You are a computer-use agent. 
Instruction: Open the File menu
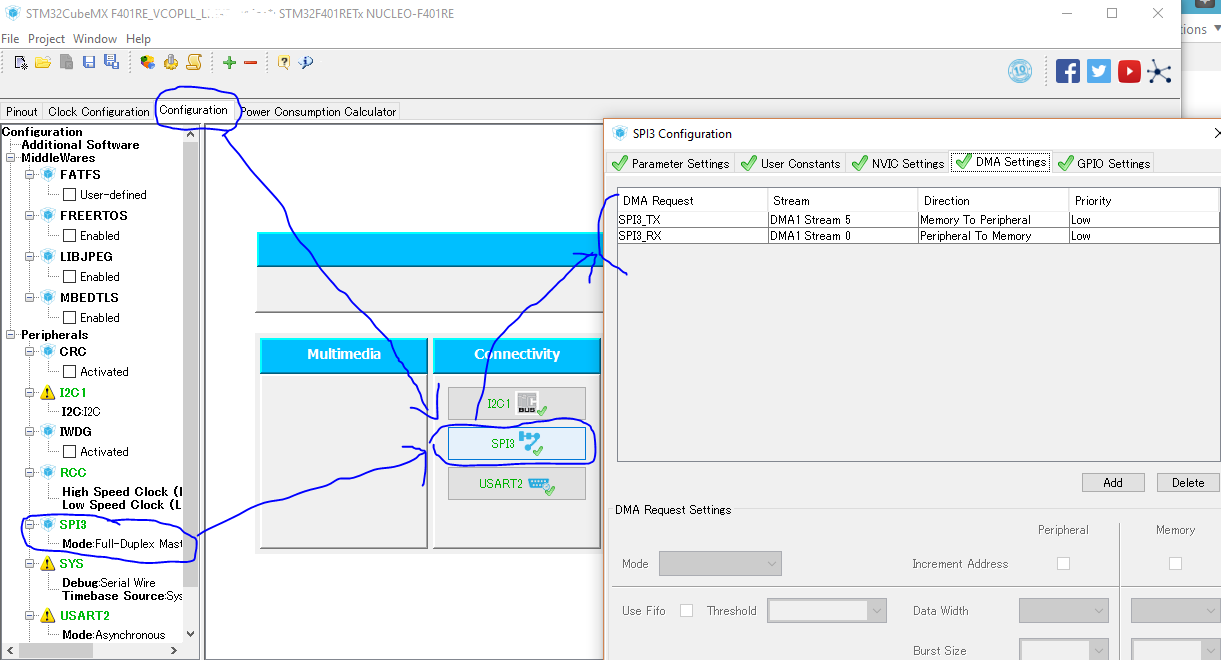click(x=10, y=38)
